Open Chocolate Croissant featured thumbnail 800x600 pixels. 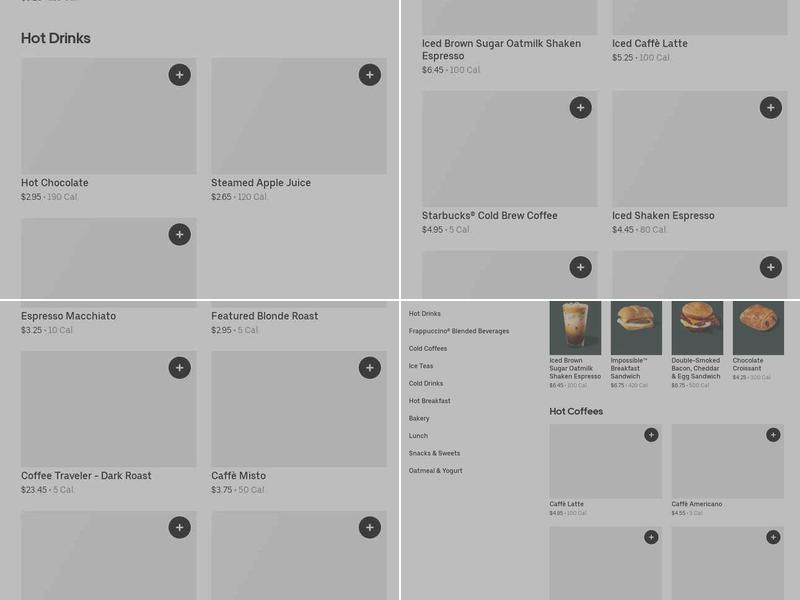[x=758, y=328]
